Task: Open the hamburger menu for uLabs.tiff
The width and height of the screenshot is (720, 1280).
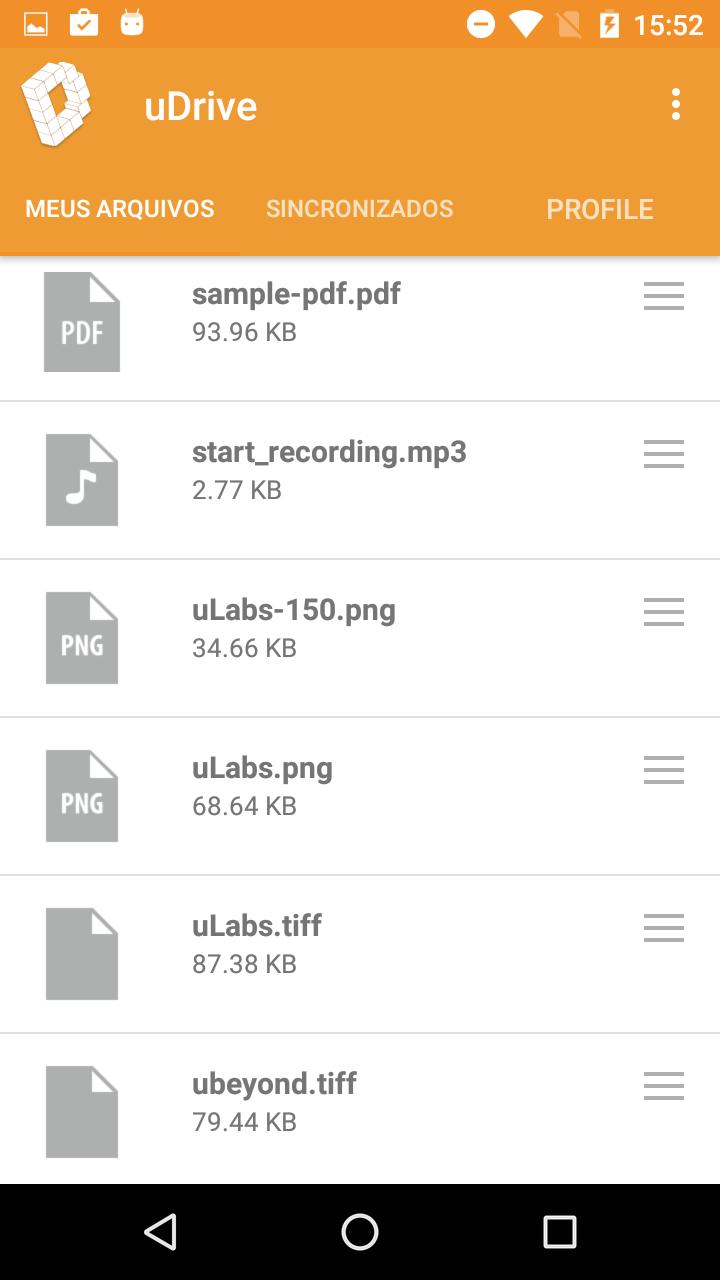Action: click(x=664, y=928)
